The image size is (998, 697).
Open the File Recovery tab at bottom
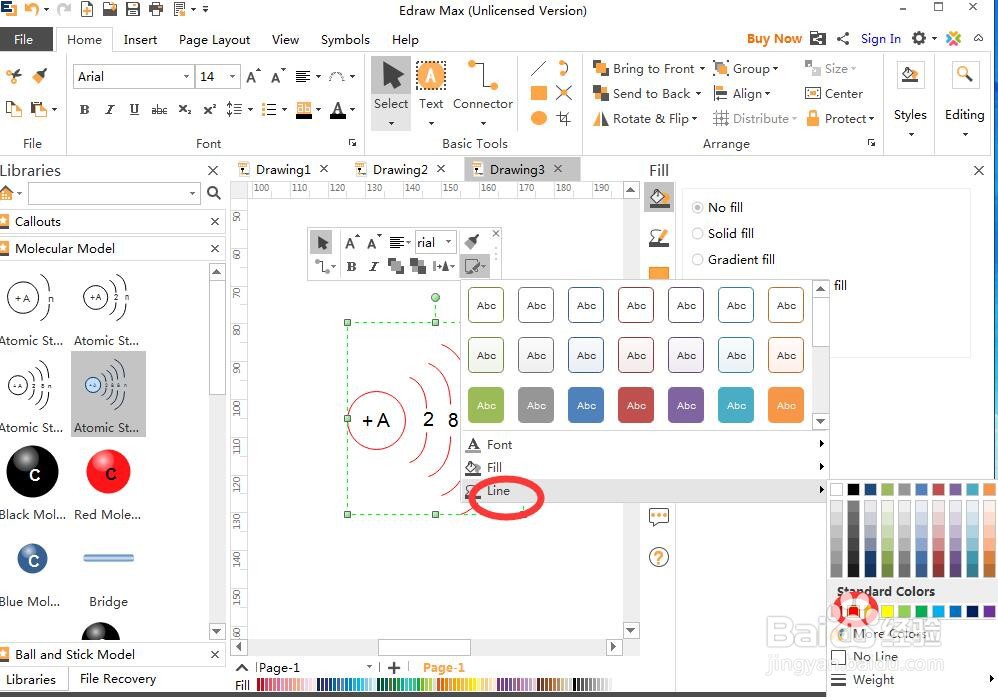[118, 679]
